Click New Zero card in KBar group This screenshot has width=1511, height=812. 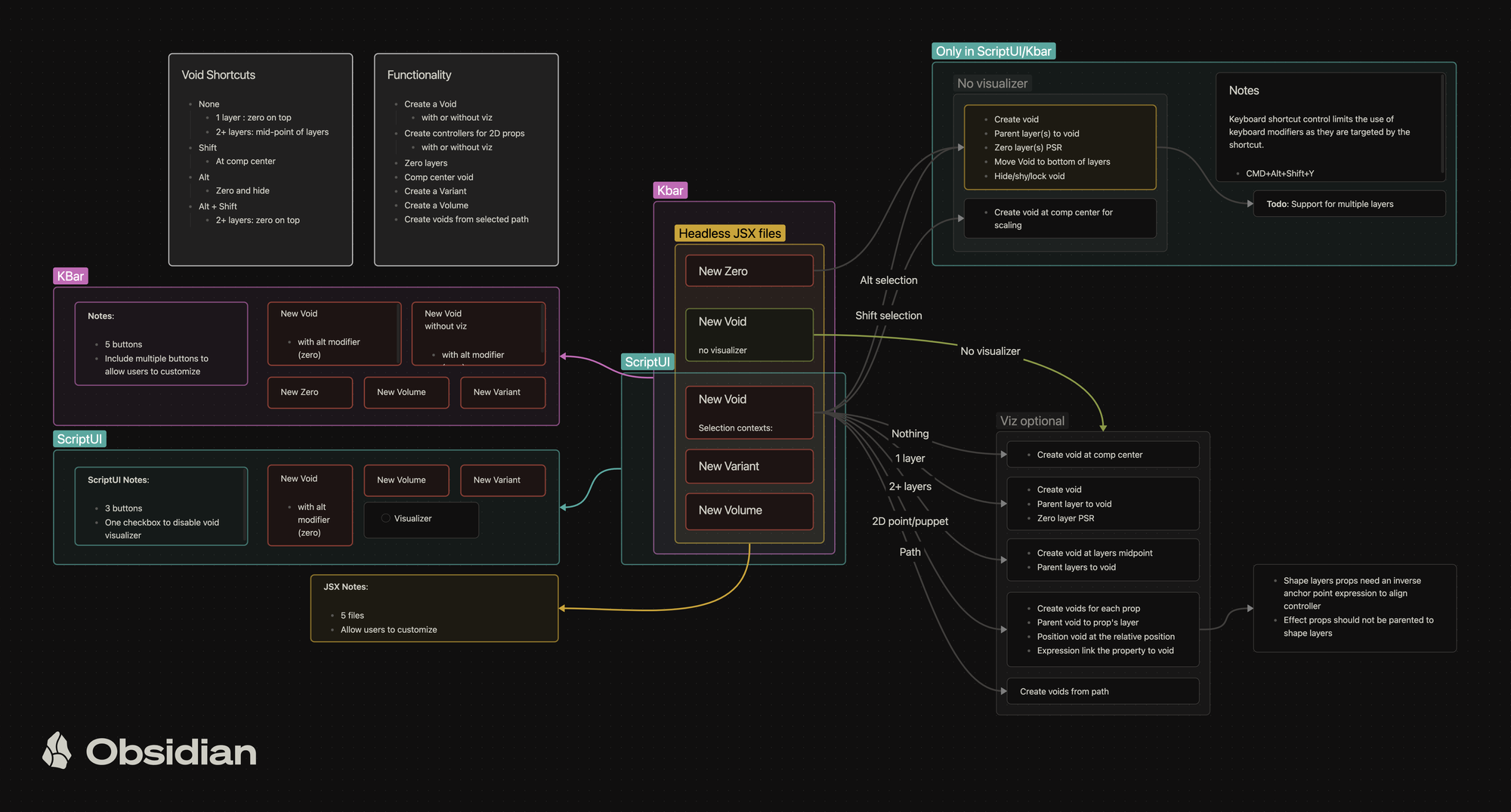coord(311,392)
